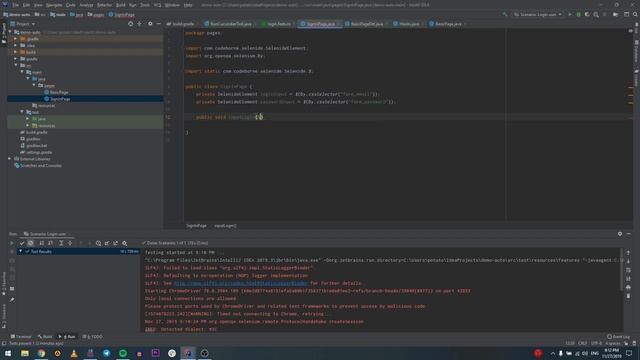Rerun tests with green play icon in Run panel
Image resolution: width=640 pixels, height=360 pixels.
click(12, 243)
